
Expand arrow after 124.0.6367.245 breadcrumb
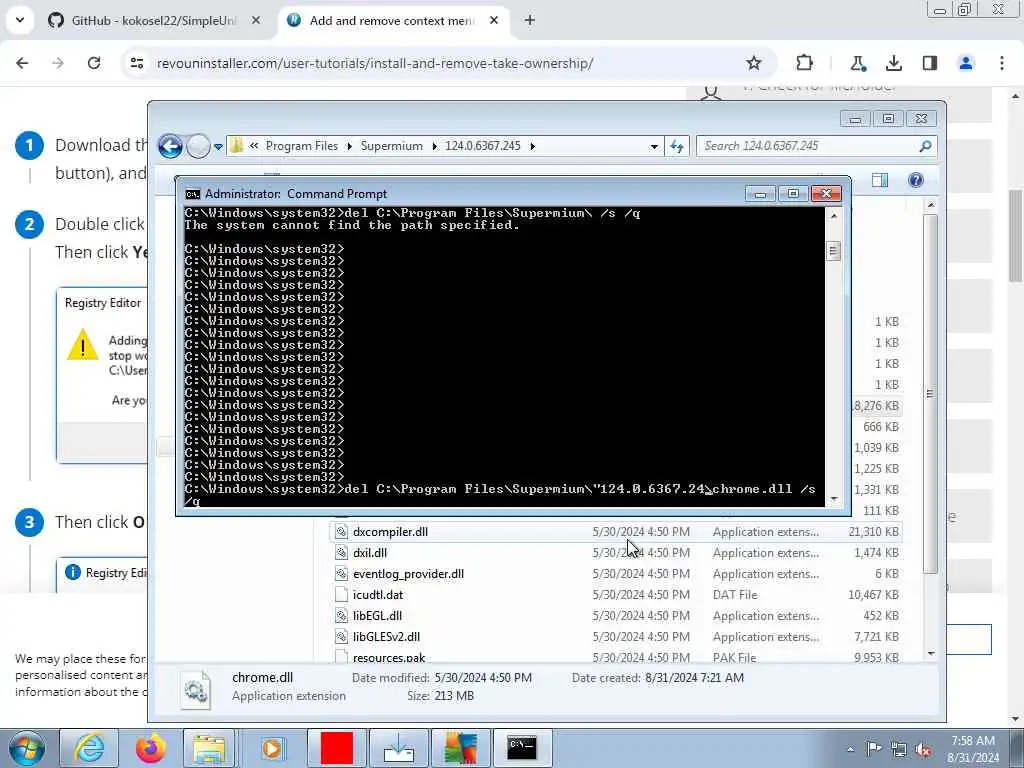532,146
